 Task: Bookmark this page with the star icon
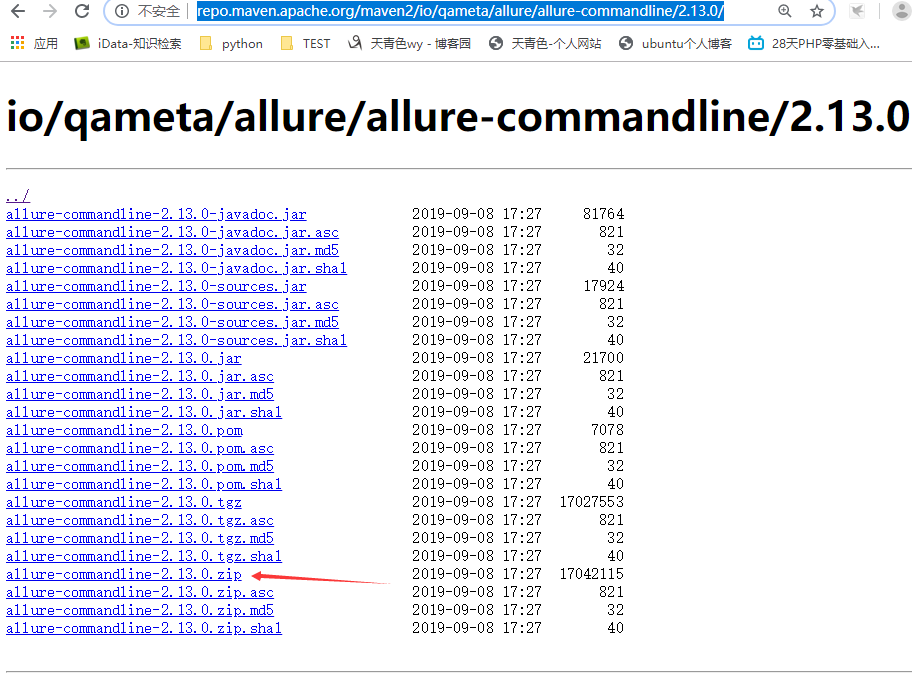tap(817, 11)
